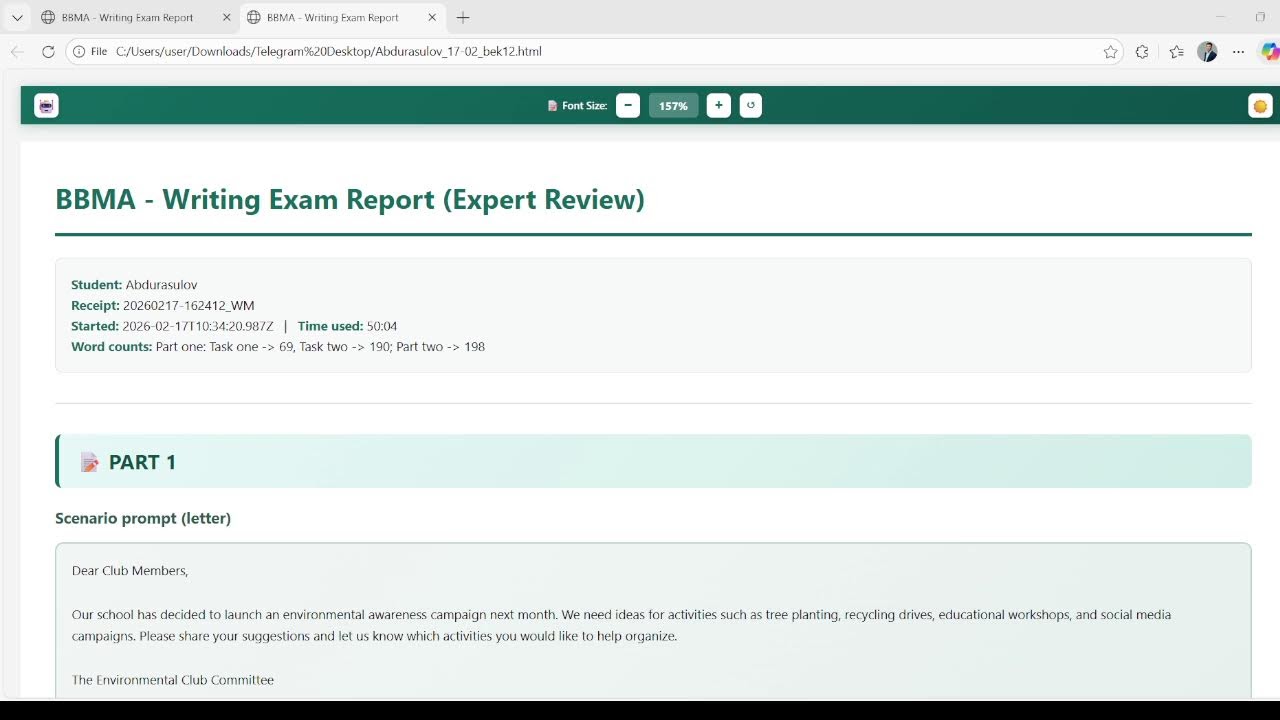
Task: Click 'The Environmental Club Committee' signature
Action: point(172,680)
